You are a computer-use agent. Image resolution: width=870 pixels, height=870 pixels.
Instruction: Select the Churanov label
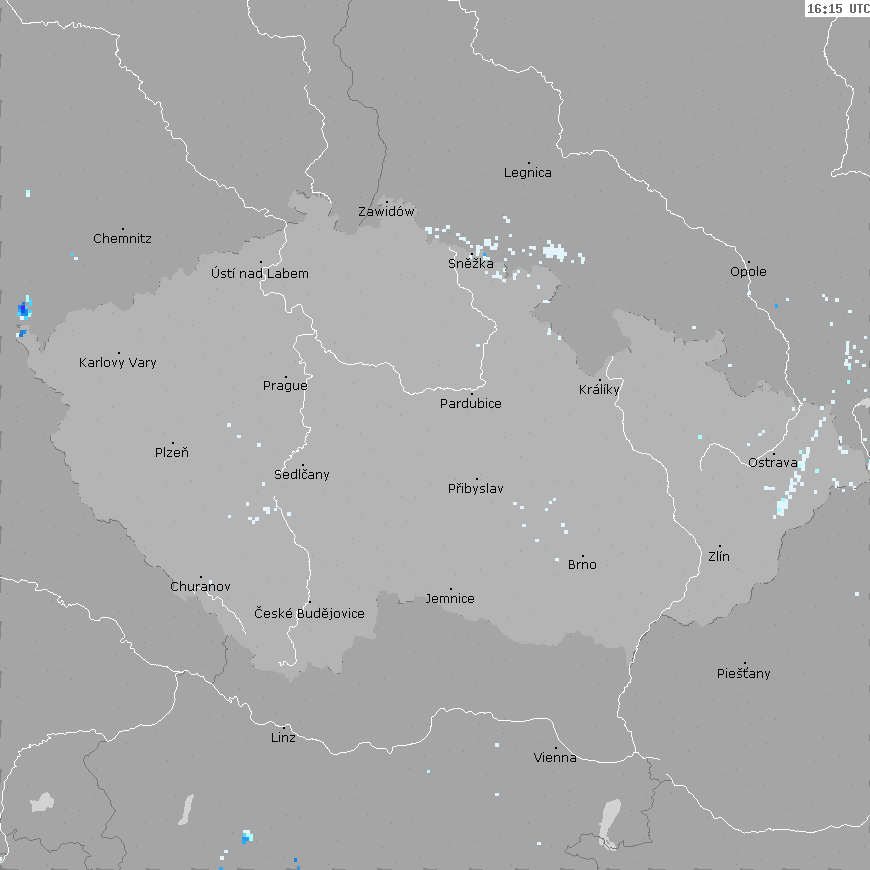point(200,586)
